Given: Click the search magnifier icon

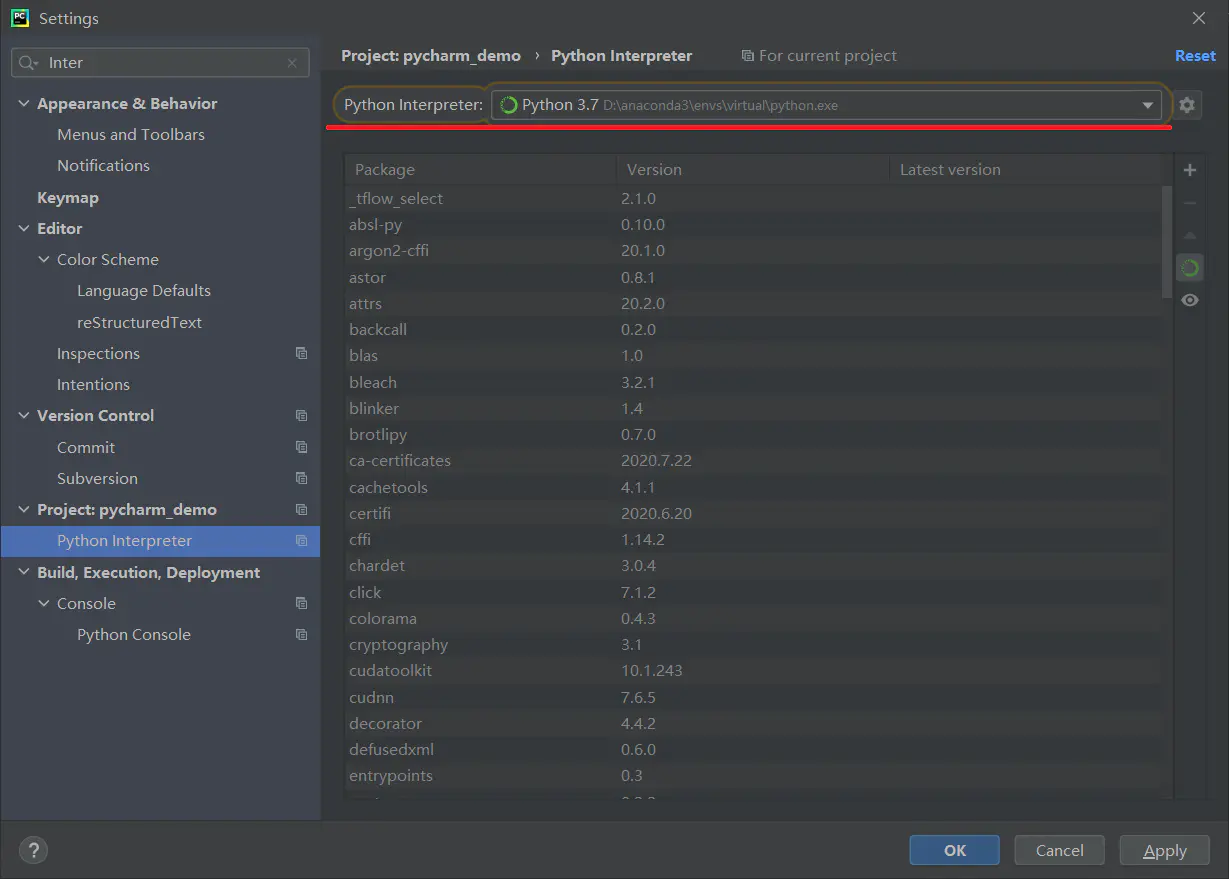Looking at the screenshot, I should [x=28, y=63].
